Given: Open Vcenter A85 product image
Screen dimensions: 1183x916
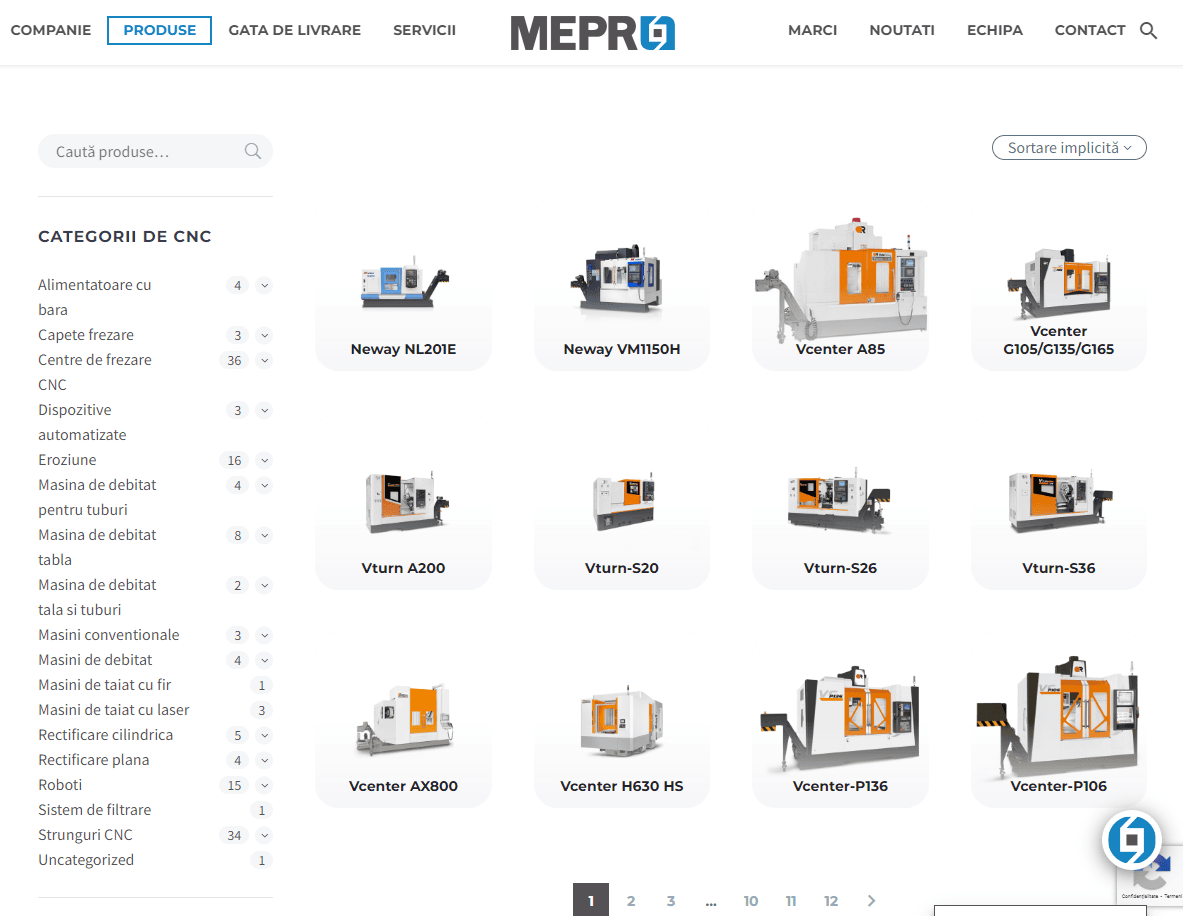Looking at the screenshot, I should [x=840, y=279].
